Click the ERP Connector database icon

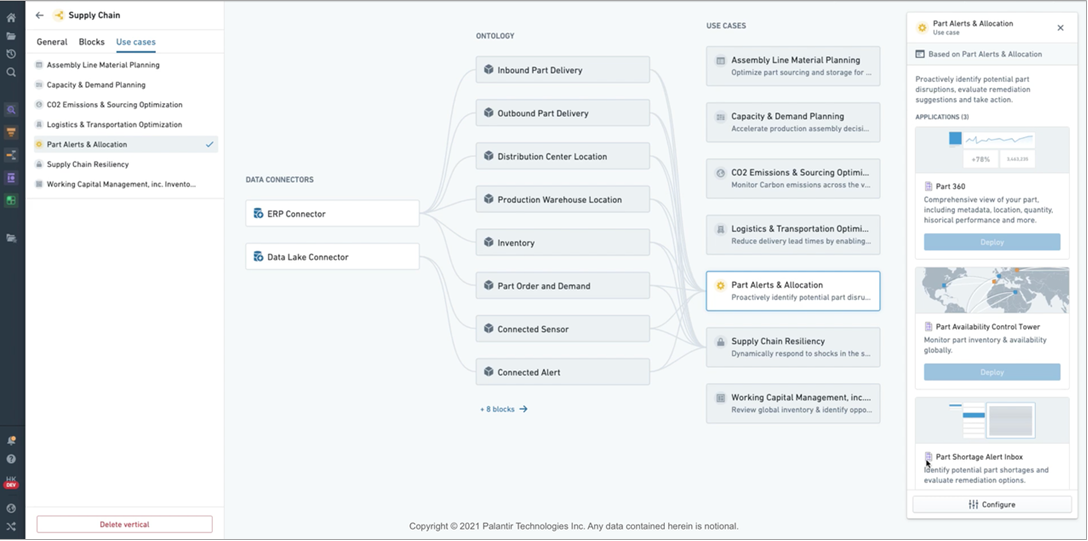point(258,214)
